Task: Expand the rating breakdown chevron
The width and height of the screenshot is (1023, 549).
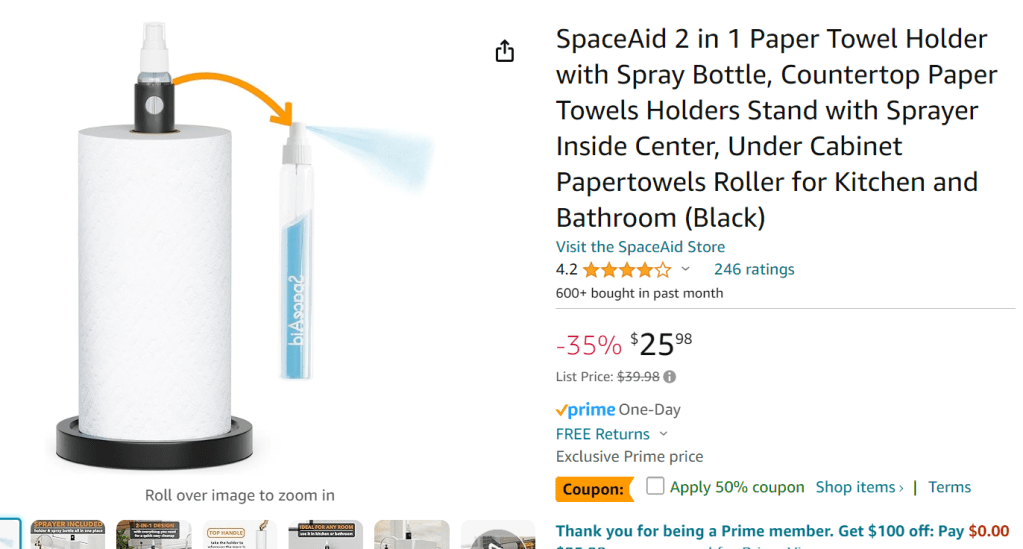Action: [686, 269]
